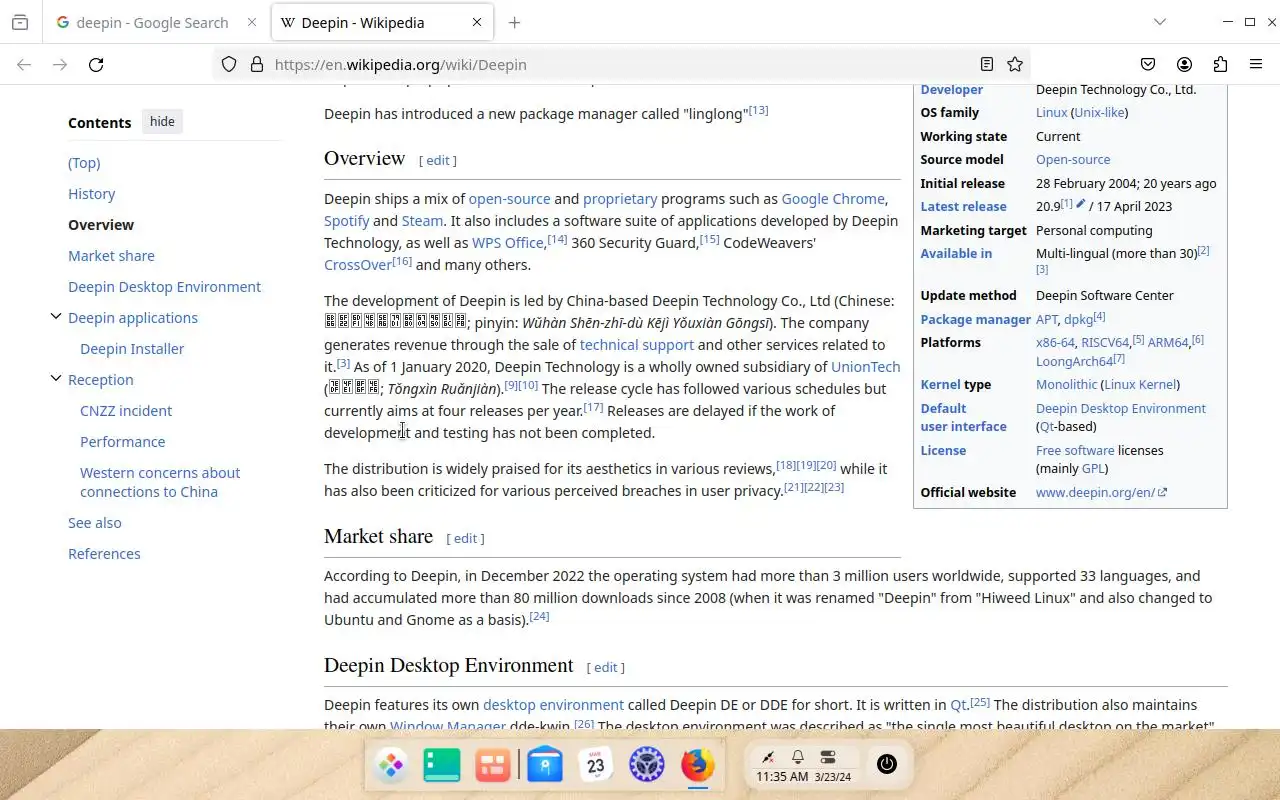This screenshot has height=800, width=1280.
Task: Close the Deepin Wikipedia tab
Action: [x=477, y=22]
